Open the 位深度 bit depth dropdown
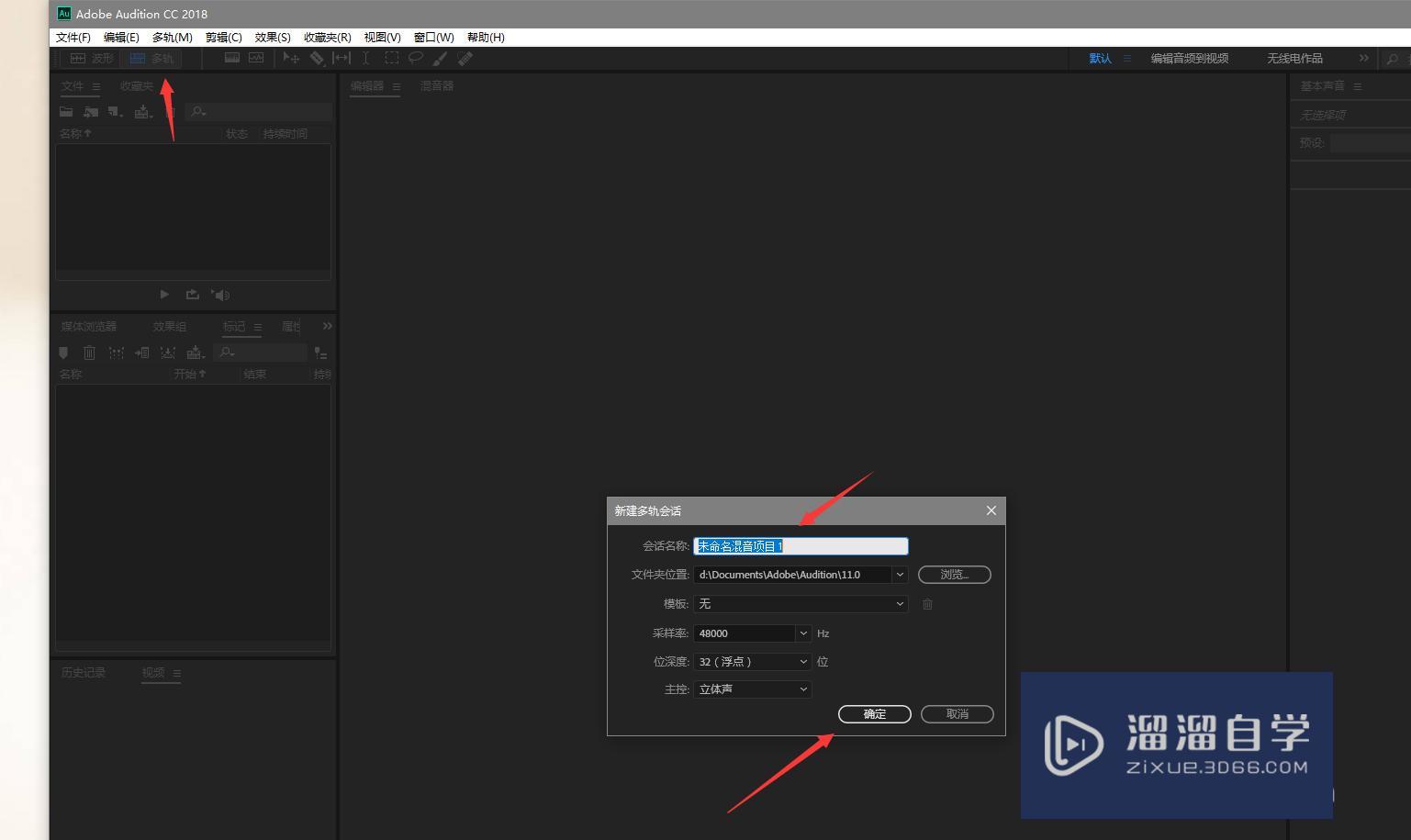Viewport: 1411px width, 840px height. [x=753, y=662]
